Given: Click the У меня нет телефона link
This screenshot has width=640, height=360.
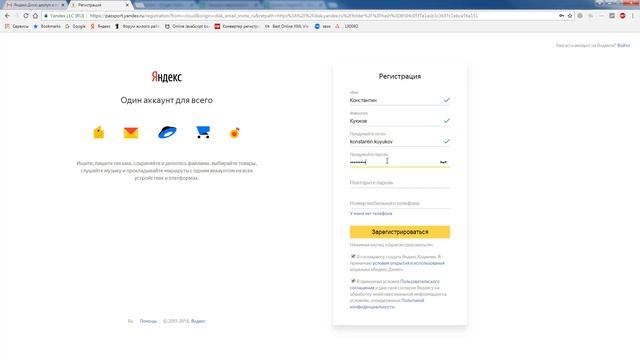Looking at the screenshot, I should (371, 213).
